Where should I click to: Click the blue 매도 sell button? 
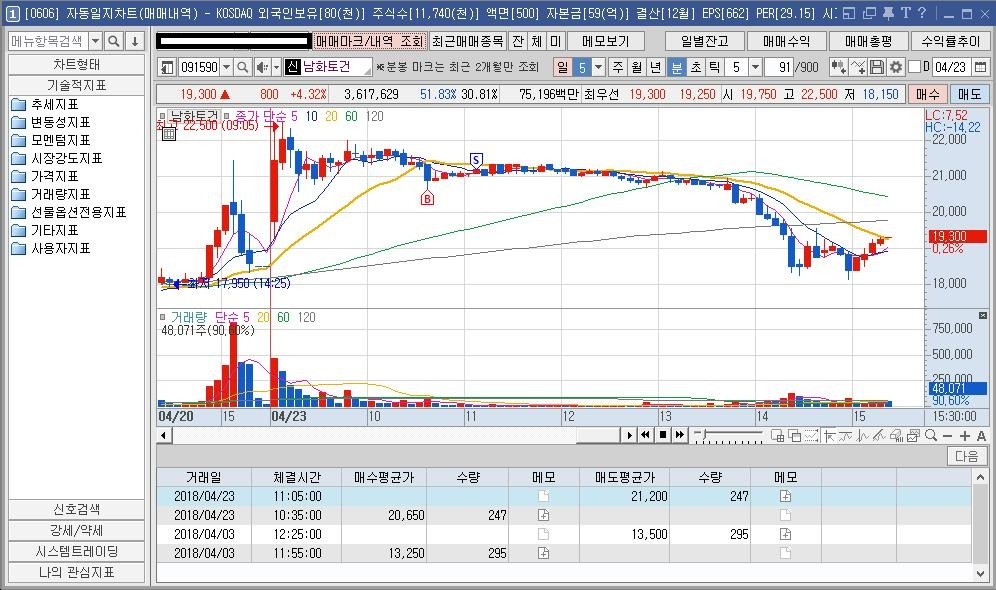tap(969, 95)
